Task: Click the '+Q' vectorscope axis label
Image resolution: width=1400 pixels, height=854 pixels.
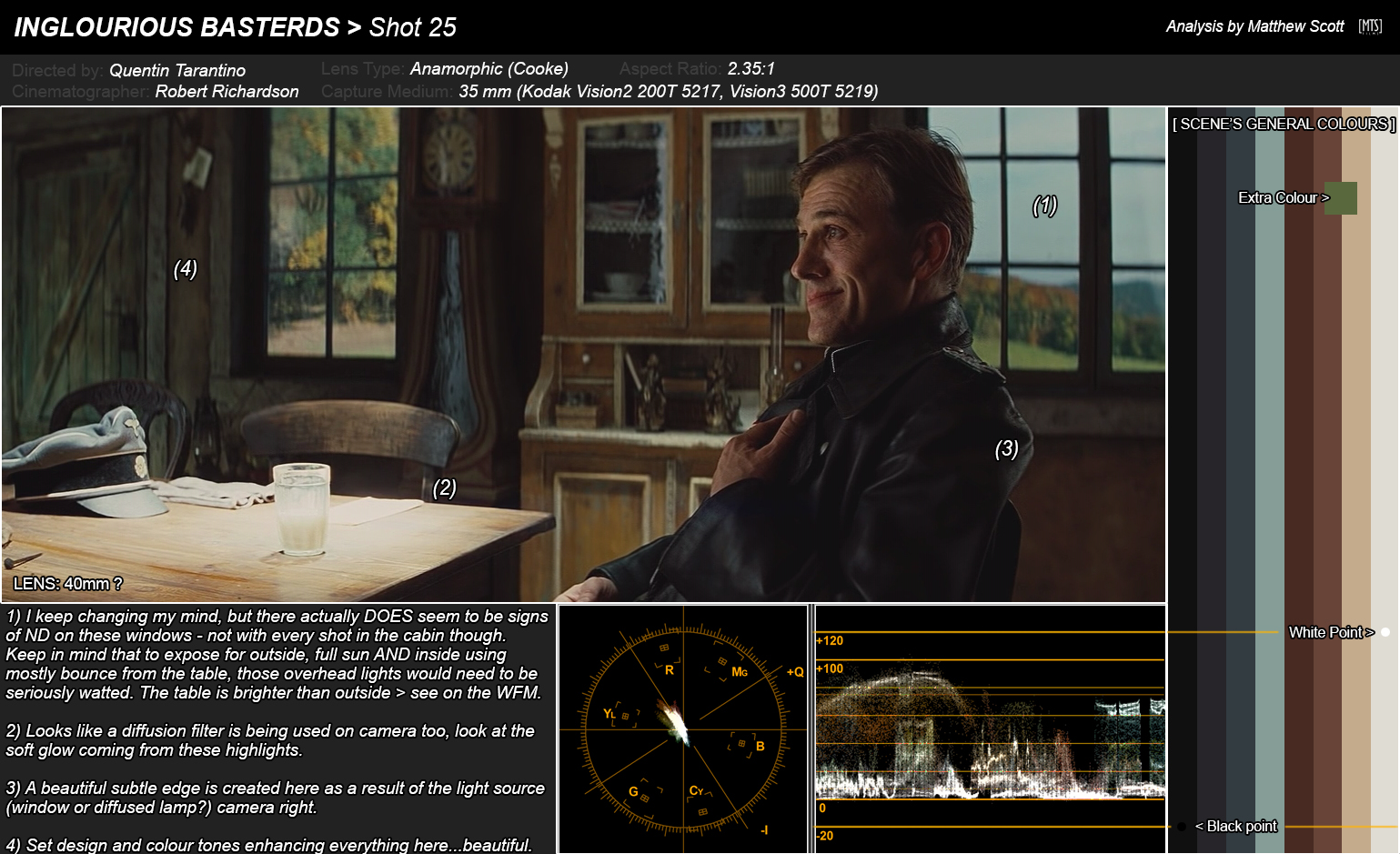Action: 795,672
